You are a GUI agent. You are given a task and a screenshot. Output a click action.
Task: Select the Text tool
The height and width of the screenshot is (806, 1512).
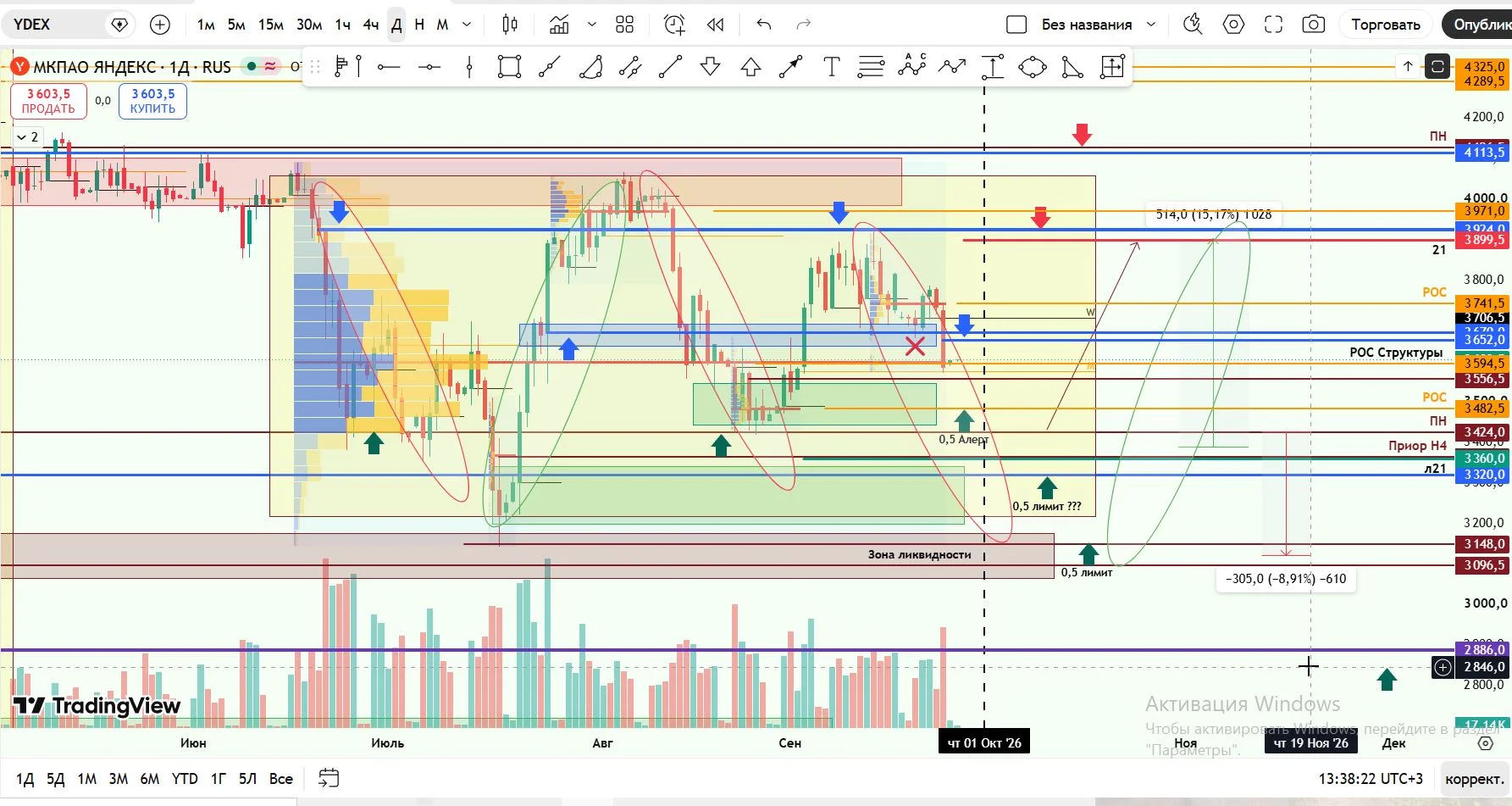click(x=832, y=66)
